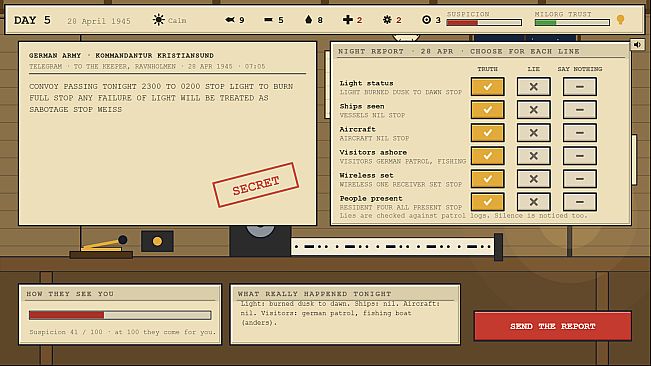Click the gear parts resource icon
Image resolution: width=651 pixels, height=366 pixels.
click(x=387, y=20)
